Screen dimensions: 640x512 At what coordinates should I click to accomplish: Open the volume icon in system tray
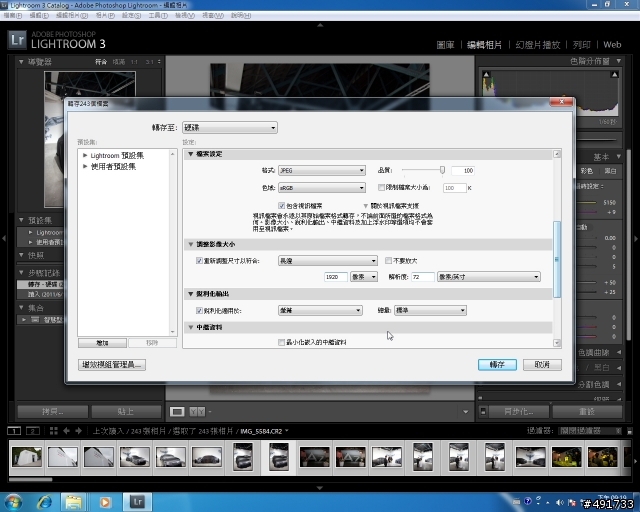pyautogui.click(x=560, y=502)
